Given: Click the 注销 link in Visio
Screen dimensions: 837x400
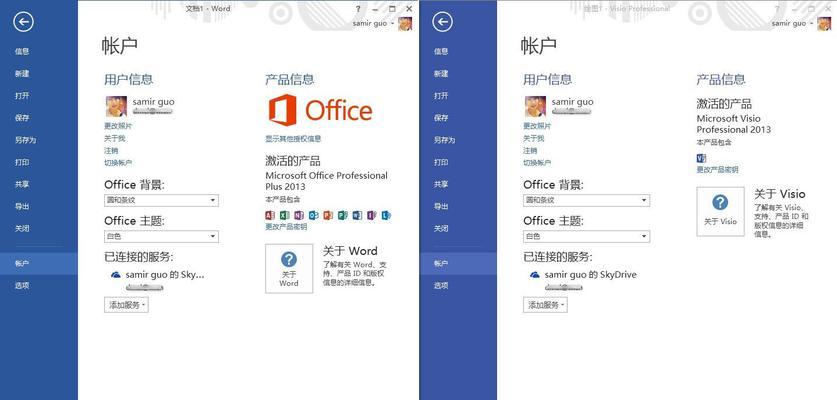Looking at the screenshot, I should pos(530,151).
